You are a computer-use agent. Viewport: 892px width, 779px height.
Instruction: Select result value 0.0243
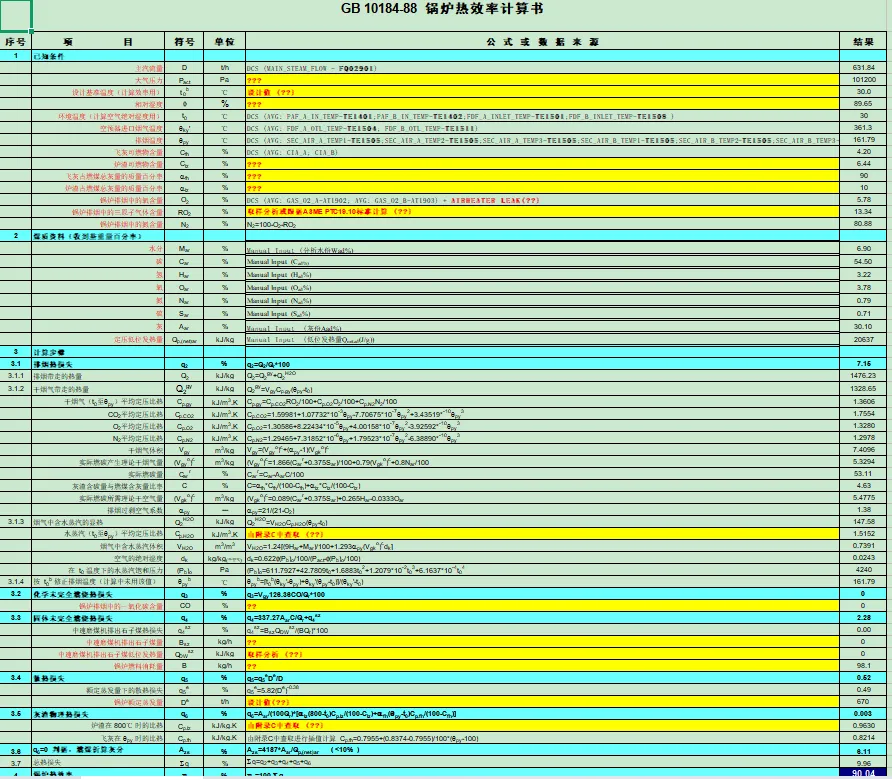(864, 557)
